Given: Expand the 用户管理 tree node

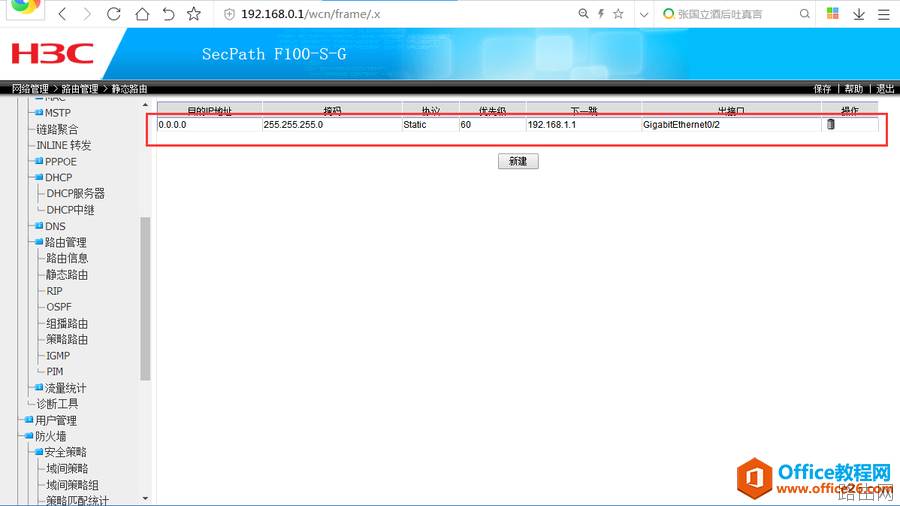Looking at the screenshot, I should (29, 420).
